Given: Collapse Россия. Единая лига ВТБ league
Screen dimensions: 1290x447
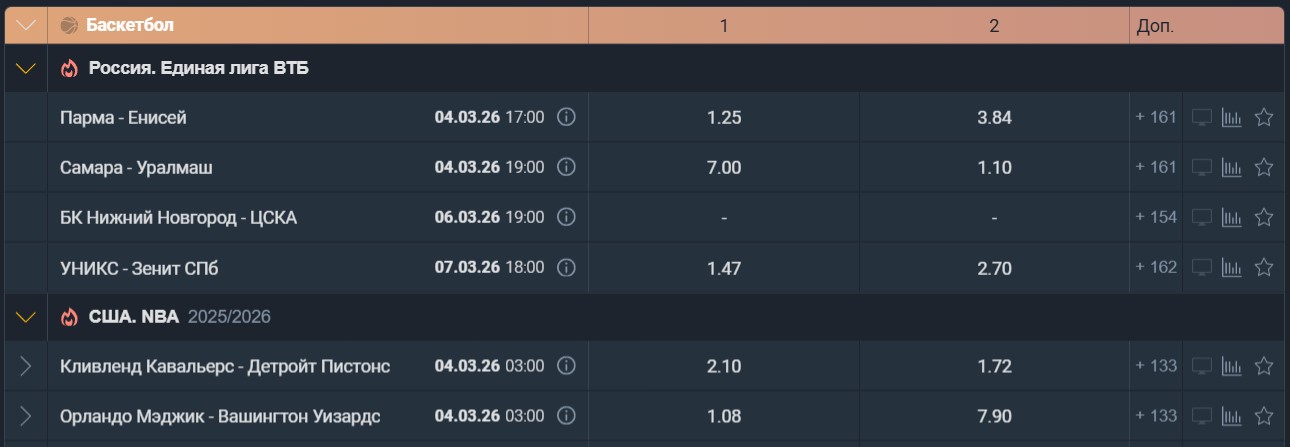Looking at the screenshot, I should tap(26, 69).
